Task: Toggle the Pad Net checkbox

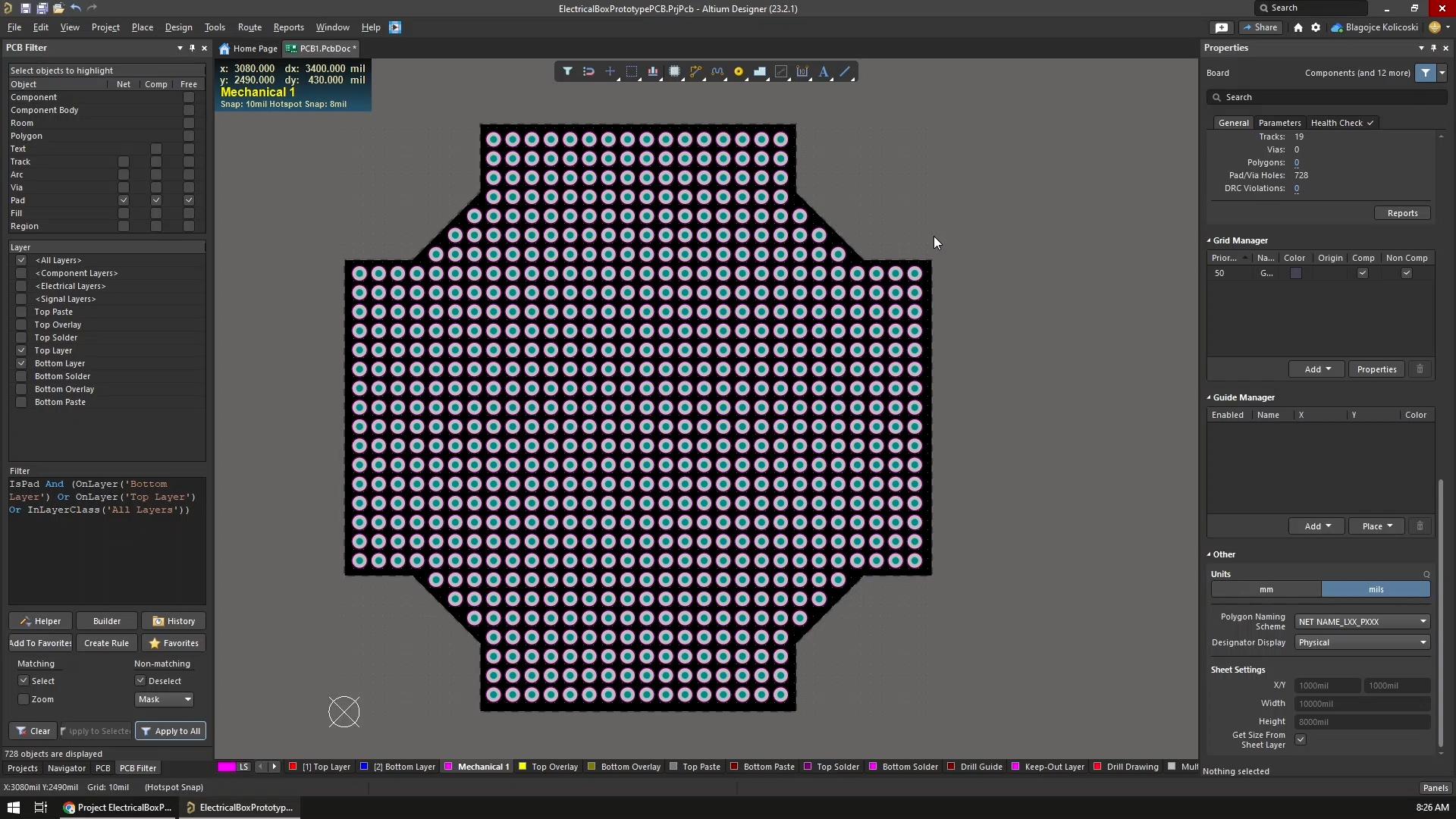Action: click(x=124, y=200)
